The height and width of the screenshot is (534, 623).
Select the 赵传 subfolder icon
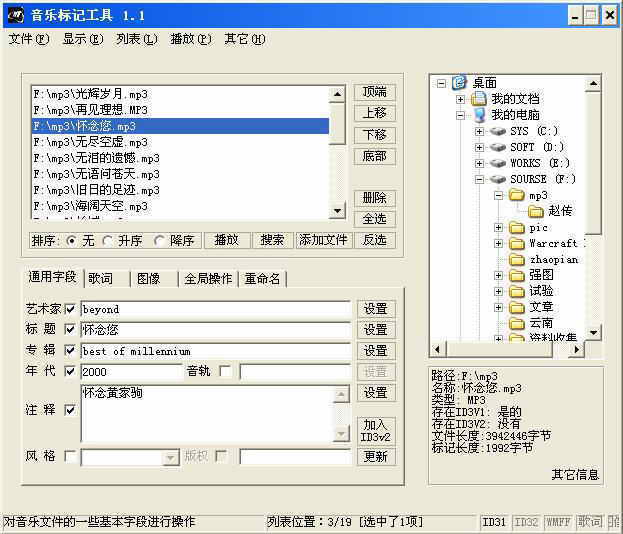point(535,211)
